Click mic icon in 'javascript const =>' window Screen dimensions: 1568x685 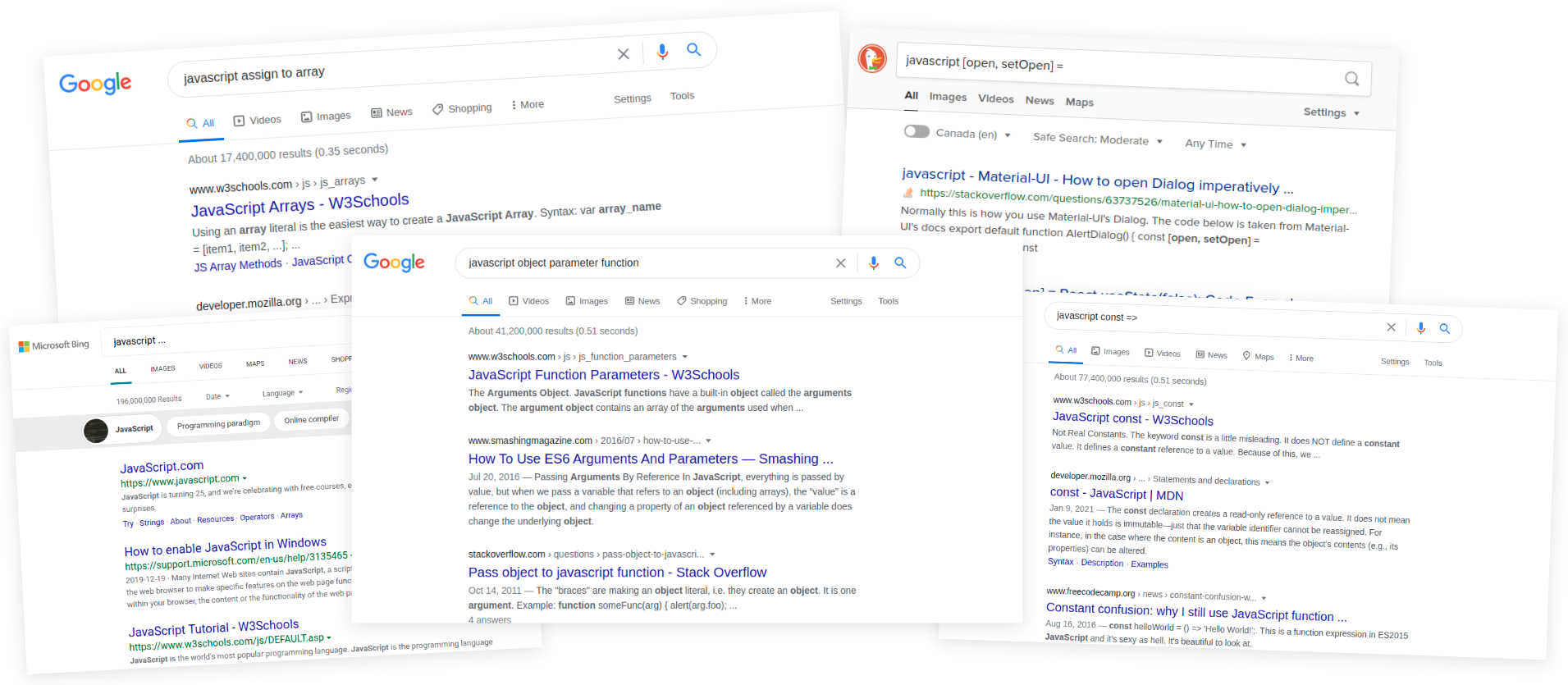[1421, 328]
